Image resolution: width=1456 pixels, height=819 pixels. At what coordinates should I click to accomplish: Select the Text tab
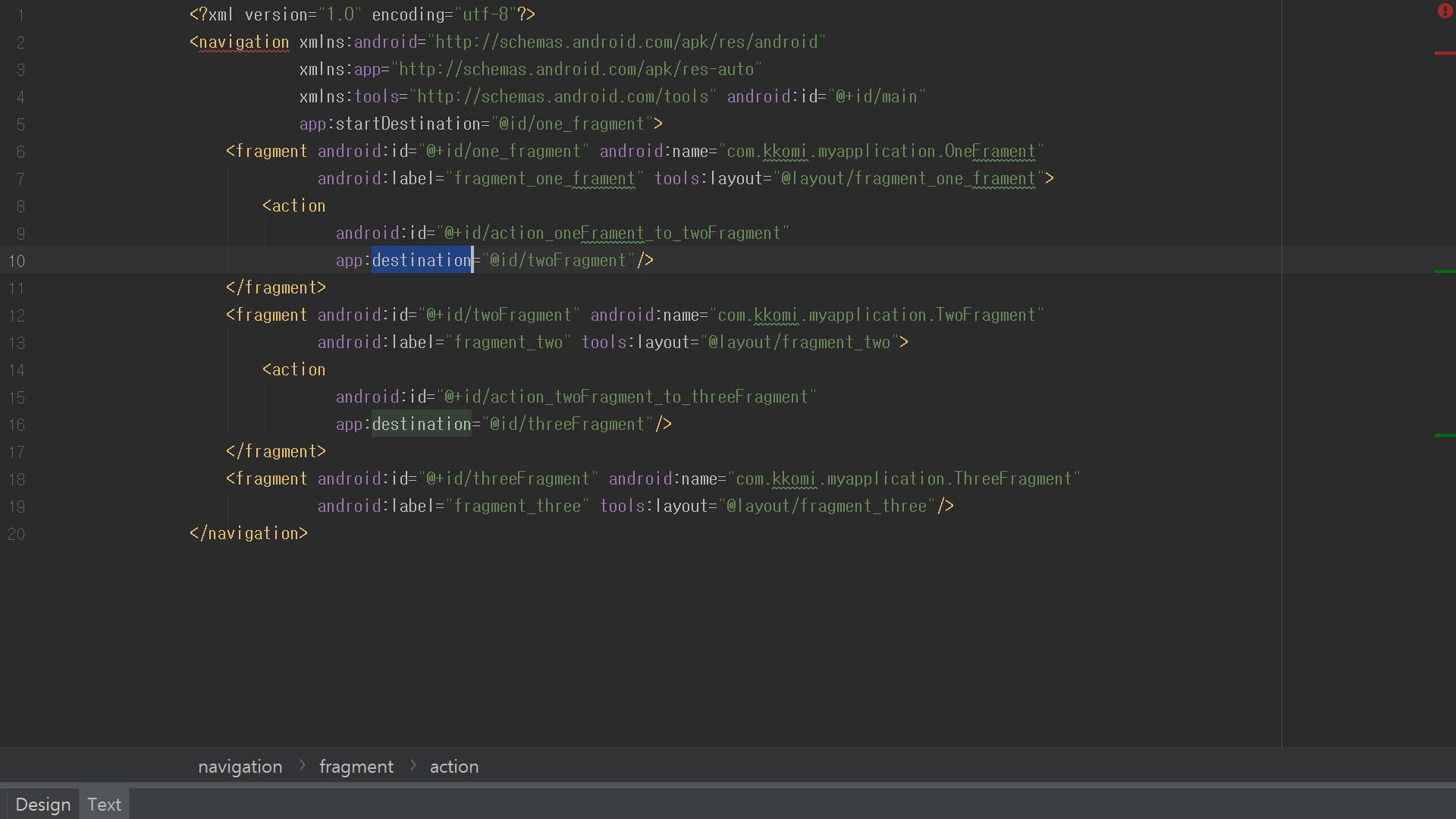104,805
